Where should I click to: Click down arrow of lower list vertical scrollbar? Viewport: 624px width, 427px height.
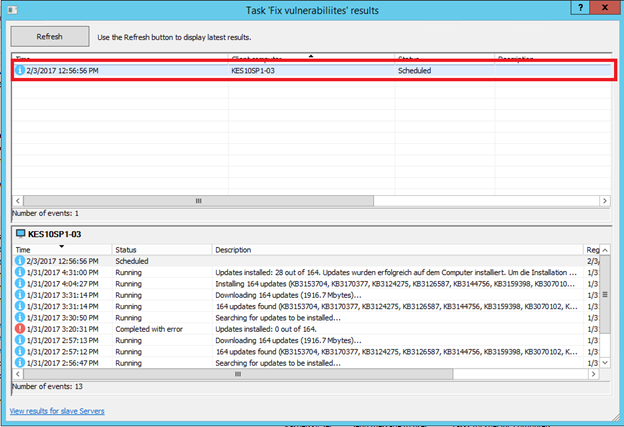point(606,362)
